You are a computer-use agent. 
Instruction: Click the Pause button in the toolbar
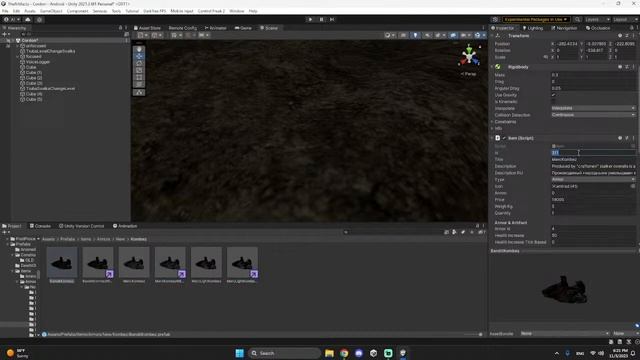pos(321,19)
